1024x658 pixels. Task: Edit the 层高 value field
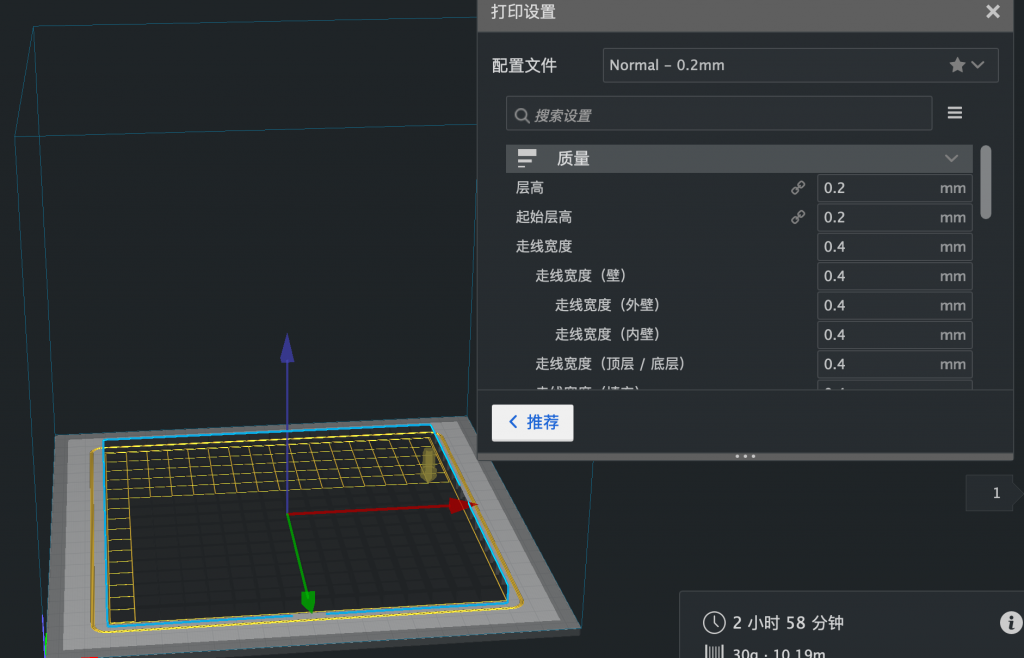click(x=895, y=188)
